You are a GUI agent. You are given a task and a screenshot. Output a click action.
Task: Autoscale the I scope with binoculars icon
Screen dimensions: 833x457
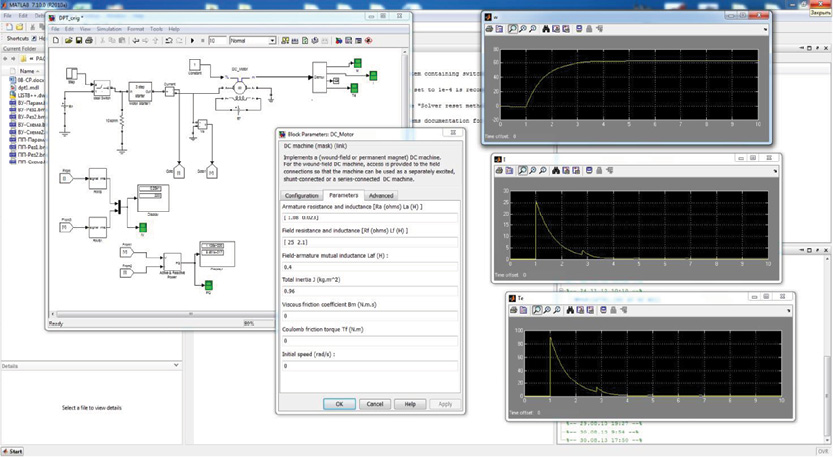tap(556, 171)
